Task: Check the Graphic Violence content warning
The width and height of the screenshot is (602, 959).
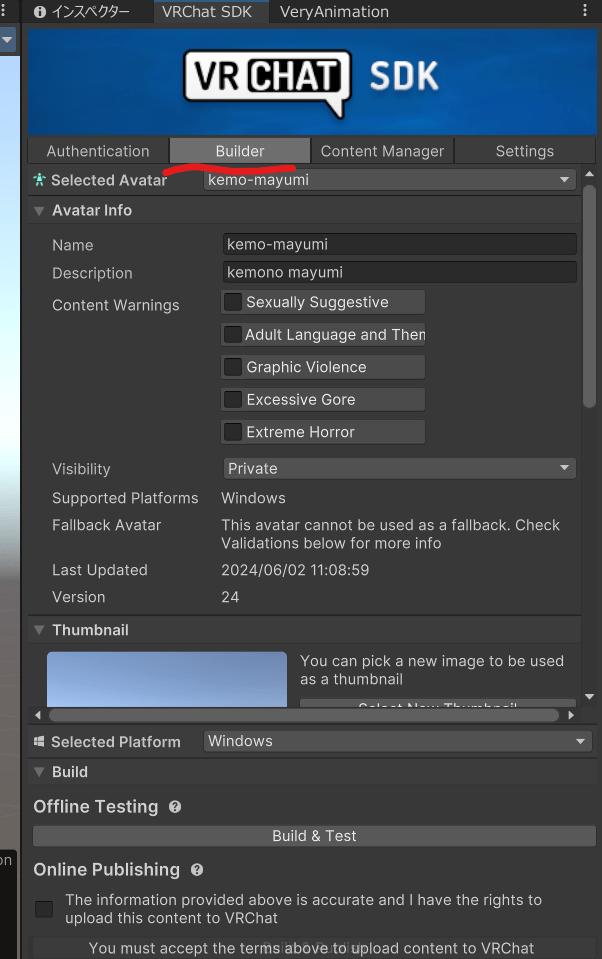Action: point(233,367)
